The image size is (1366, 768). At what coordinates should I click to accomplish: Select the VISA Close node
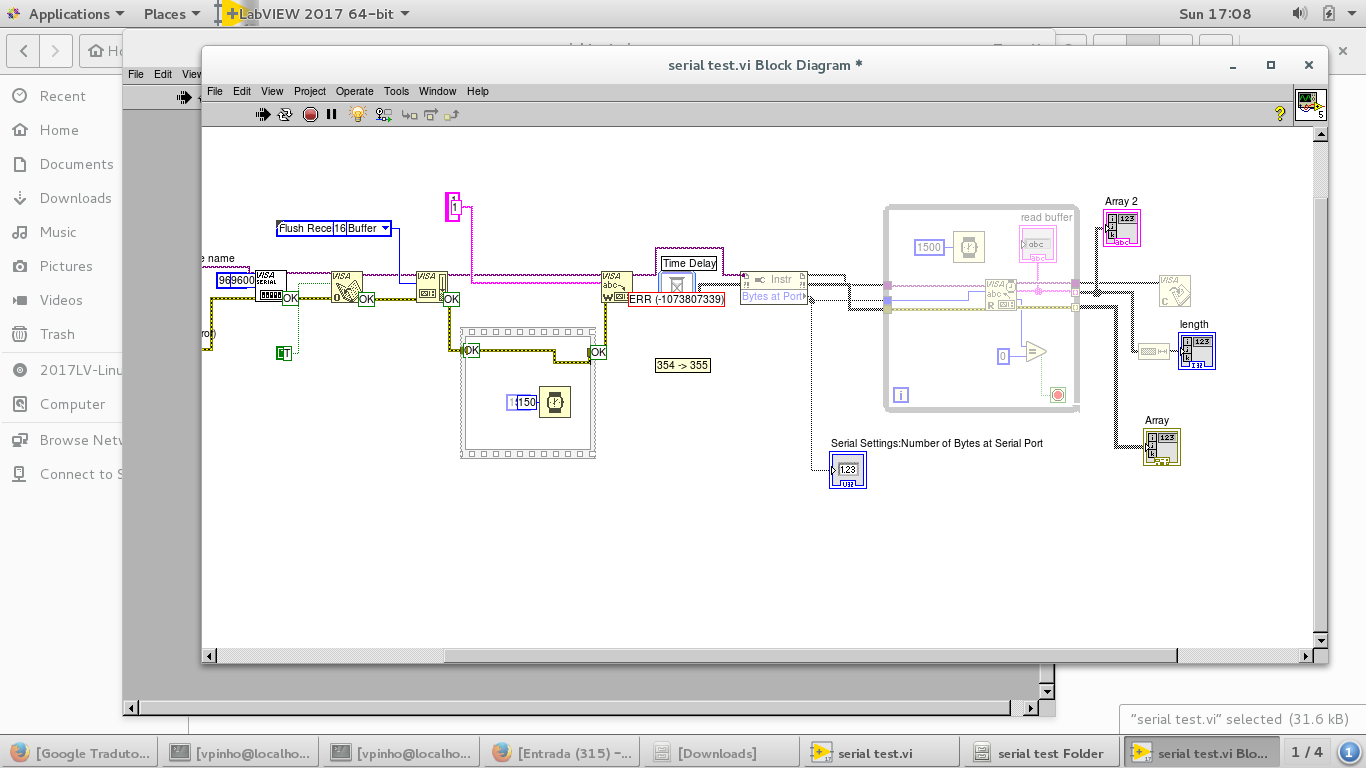click(1175, 290)
